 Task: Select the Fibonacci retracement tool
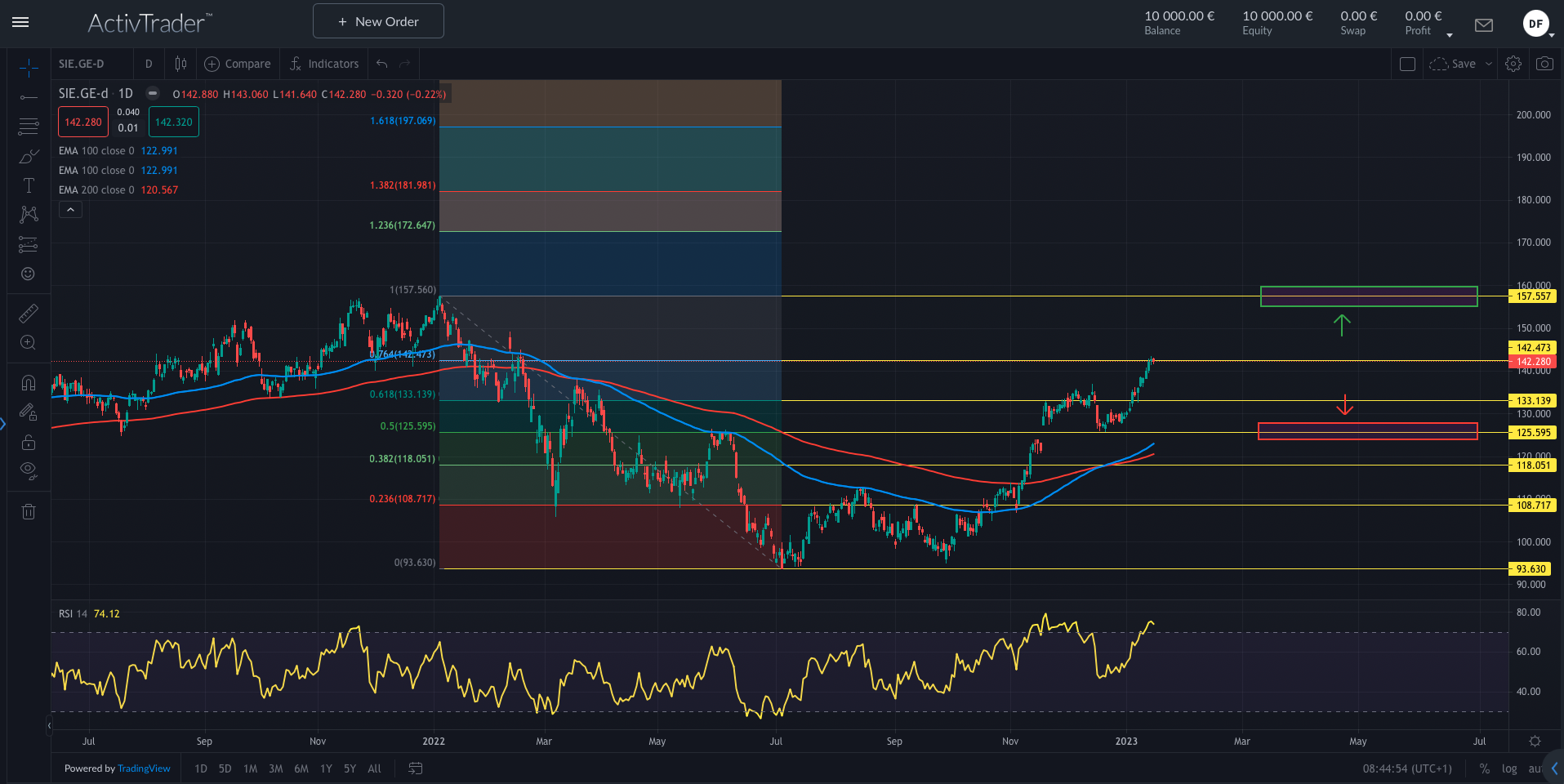(x=29, y=127)
